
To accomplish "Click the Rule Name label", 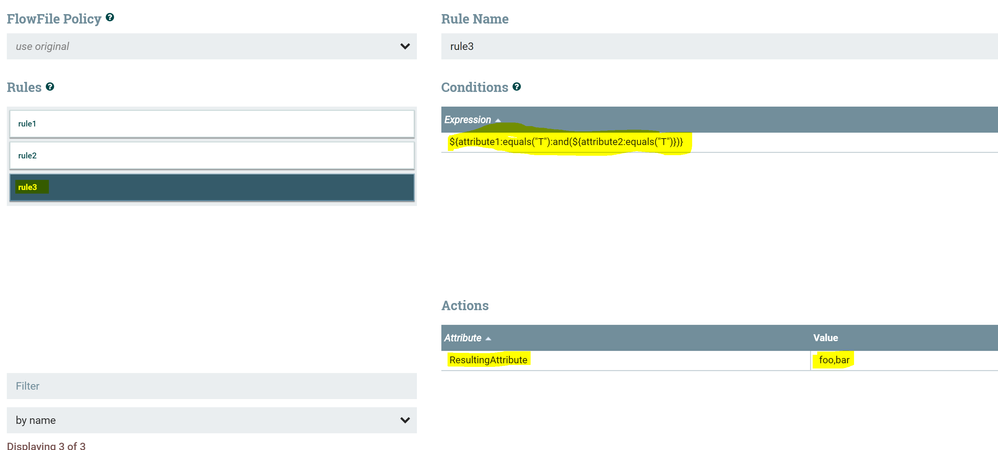I will pyautogui.click(x=475, y=18).
